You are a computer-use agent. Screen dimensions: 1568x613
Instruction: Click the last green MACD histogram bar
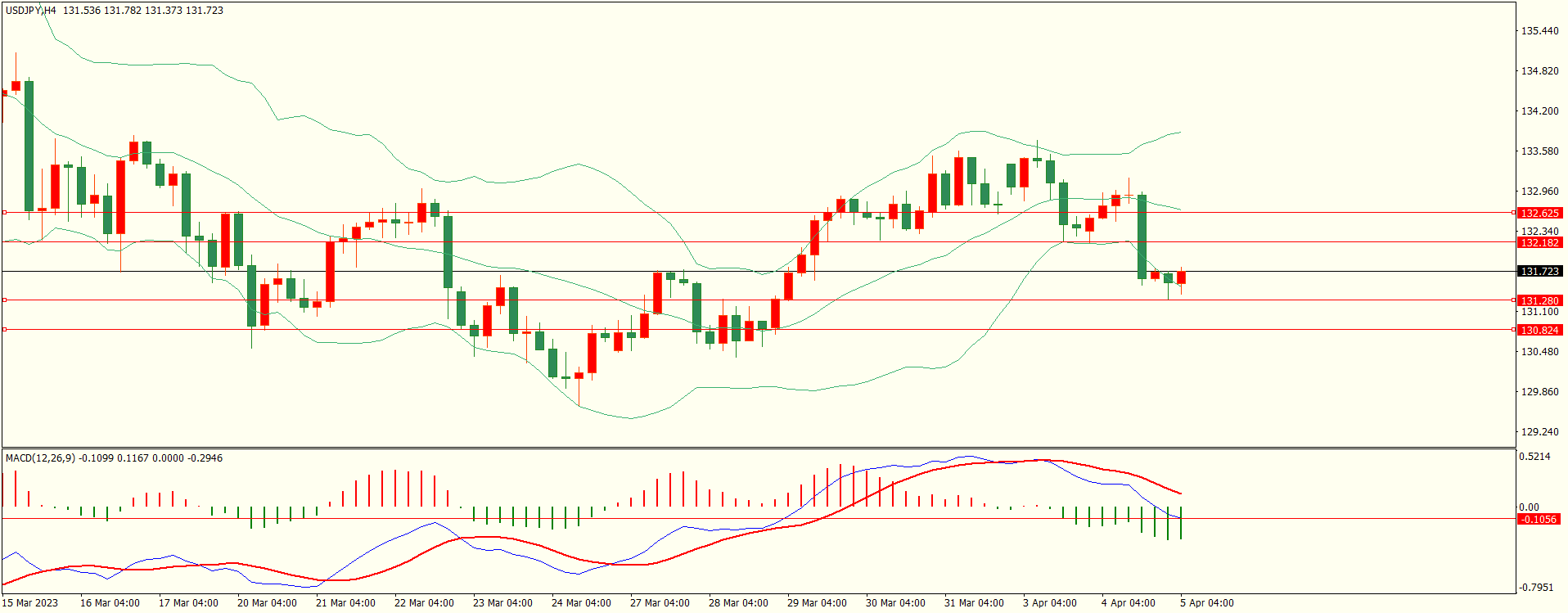click(1181, 524)
